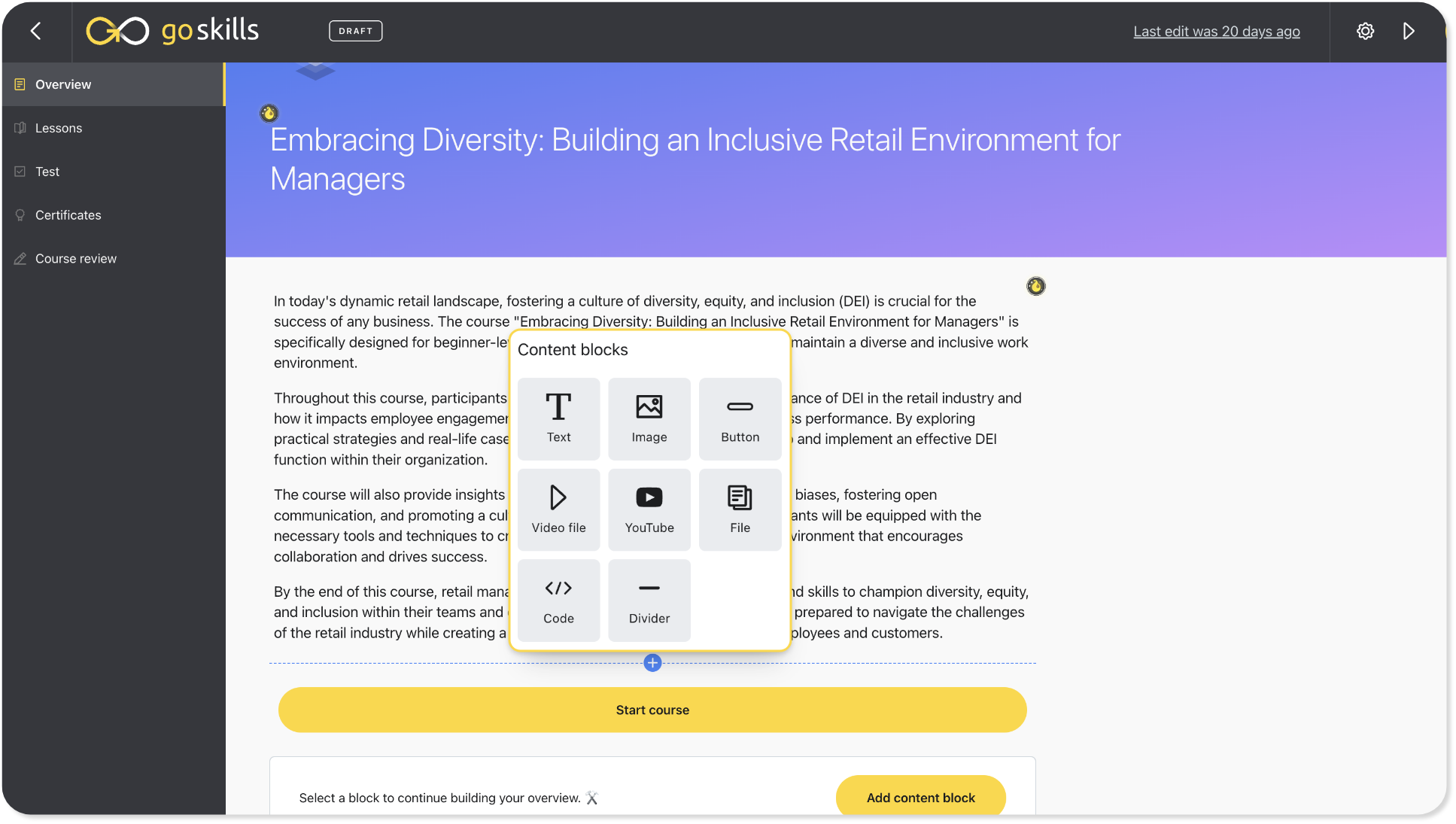1456x824 pixels.
Task: Add a Video file block
Action: coord(558,509)
